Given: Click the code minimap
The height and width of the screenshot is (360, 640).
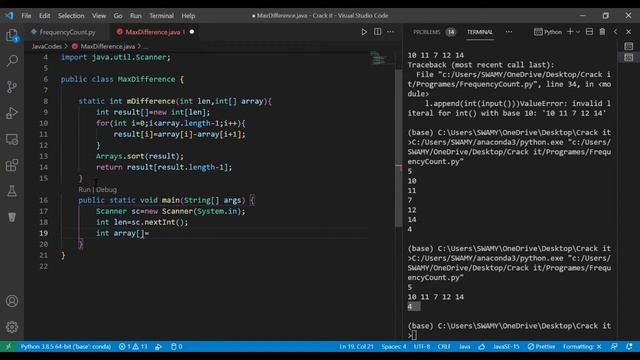Looking at the screenshot, I should pos(380,58).
